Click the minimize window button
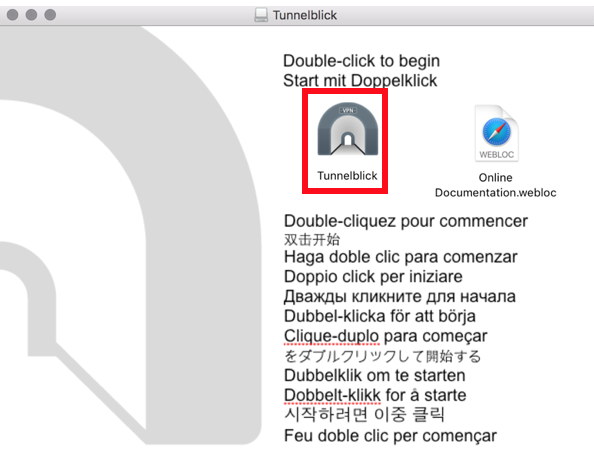 31,15
